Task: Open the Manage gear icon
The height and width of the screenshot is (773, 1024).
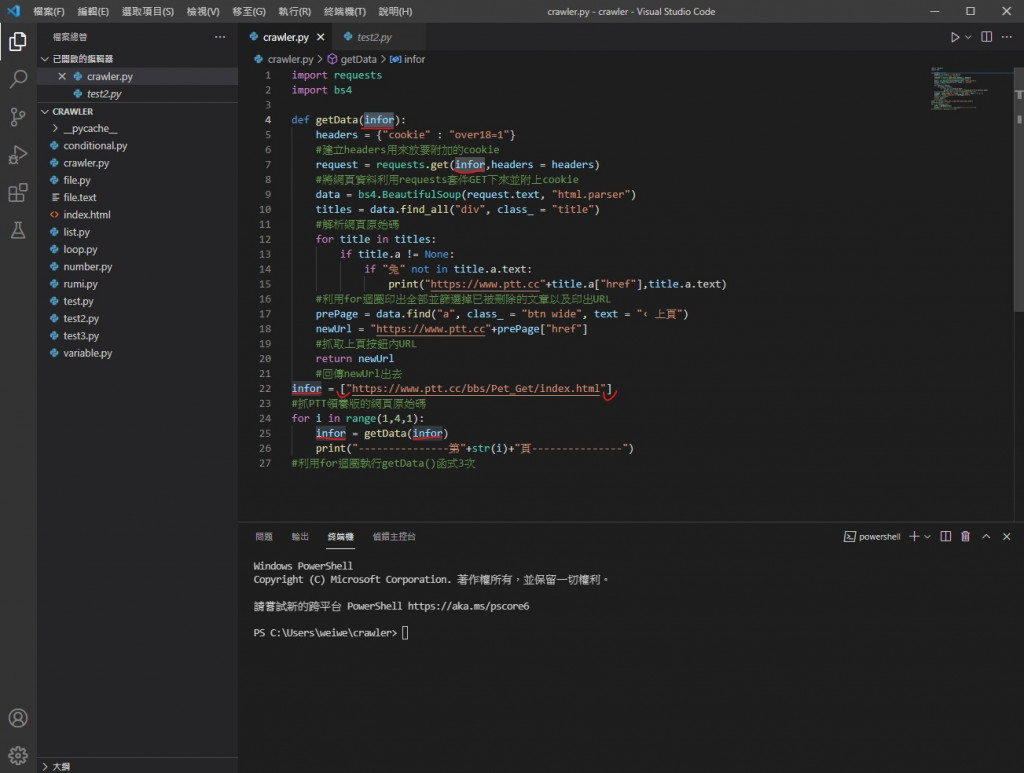Action: point(18,755)
